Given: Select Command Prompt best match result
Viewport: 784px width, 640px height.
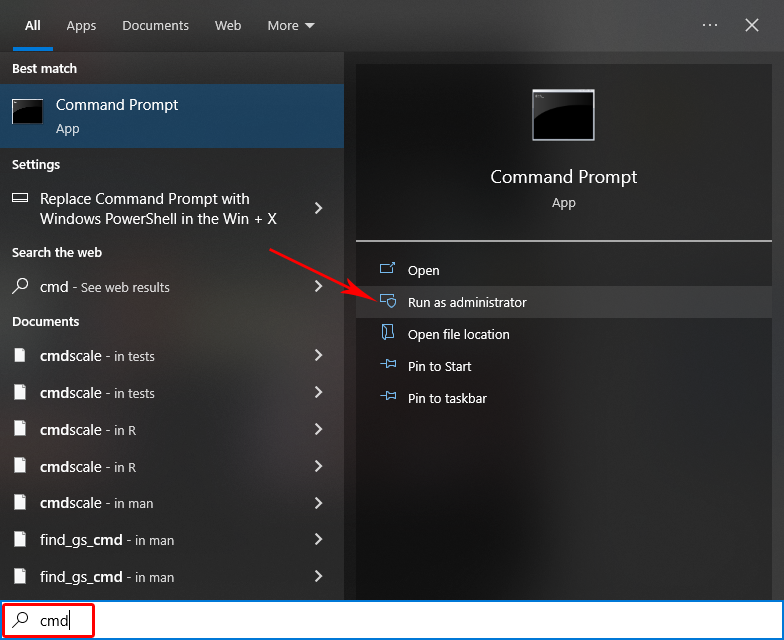Looking at the screenshot, I should point(172,116).
